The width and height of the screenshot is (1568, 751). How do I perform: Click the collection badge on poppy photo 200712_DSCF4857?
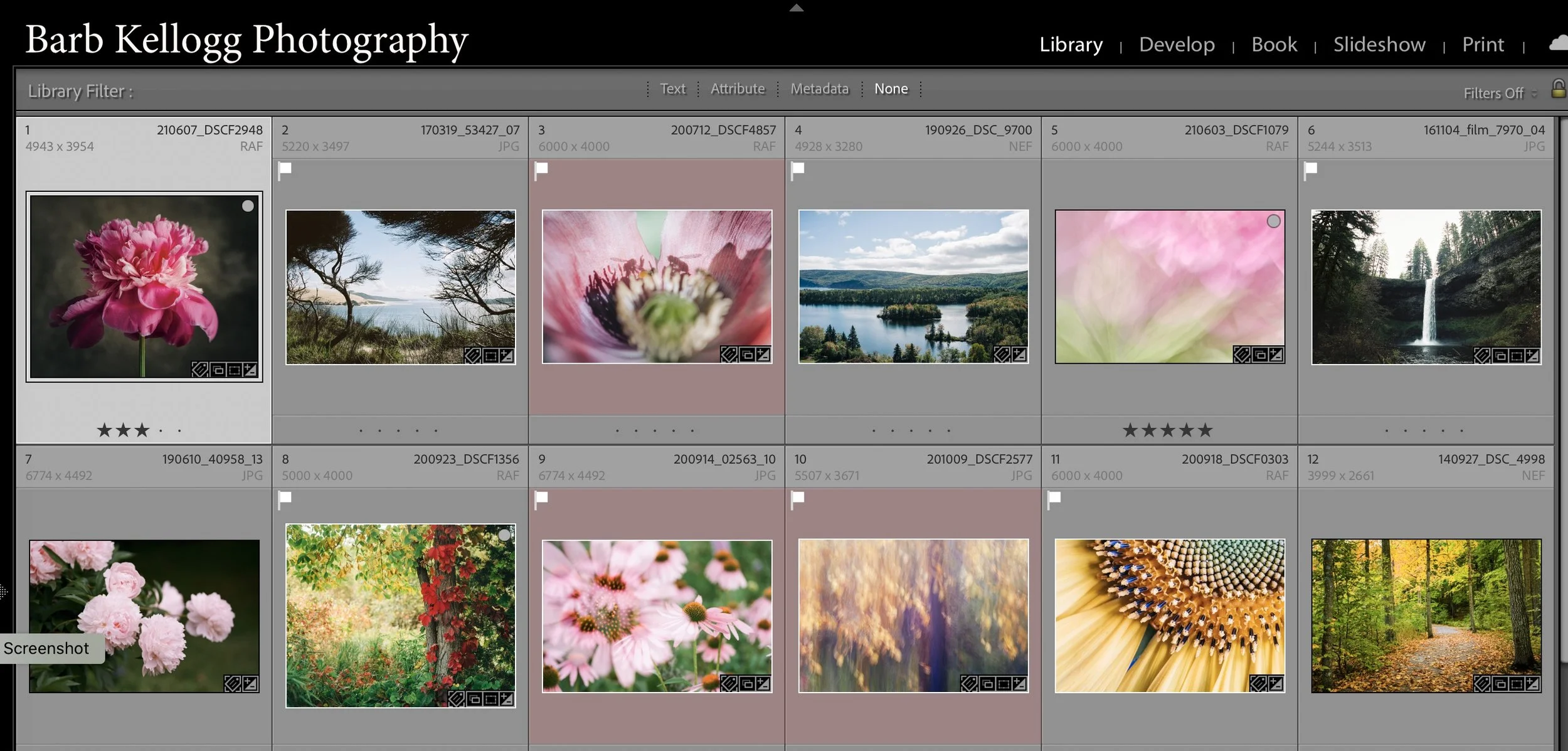[747, 354]
